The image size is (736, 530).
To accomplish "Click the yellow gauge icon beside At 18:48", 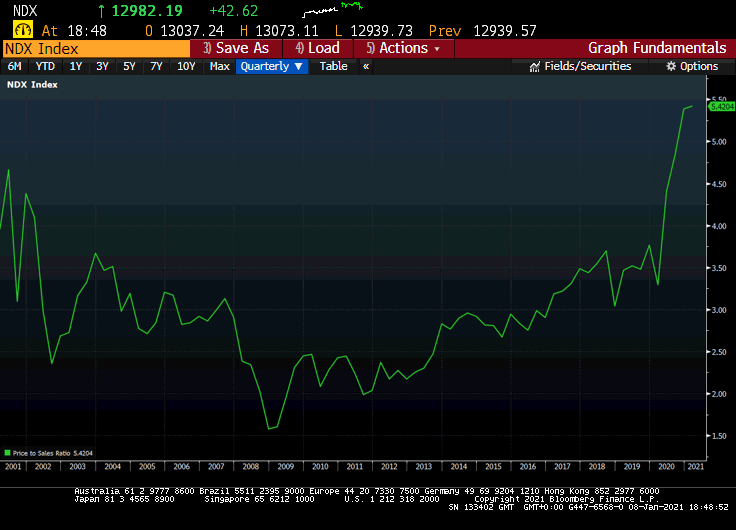I will [23, 30].
